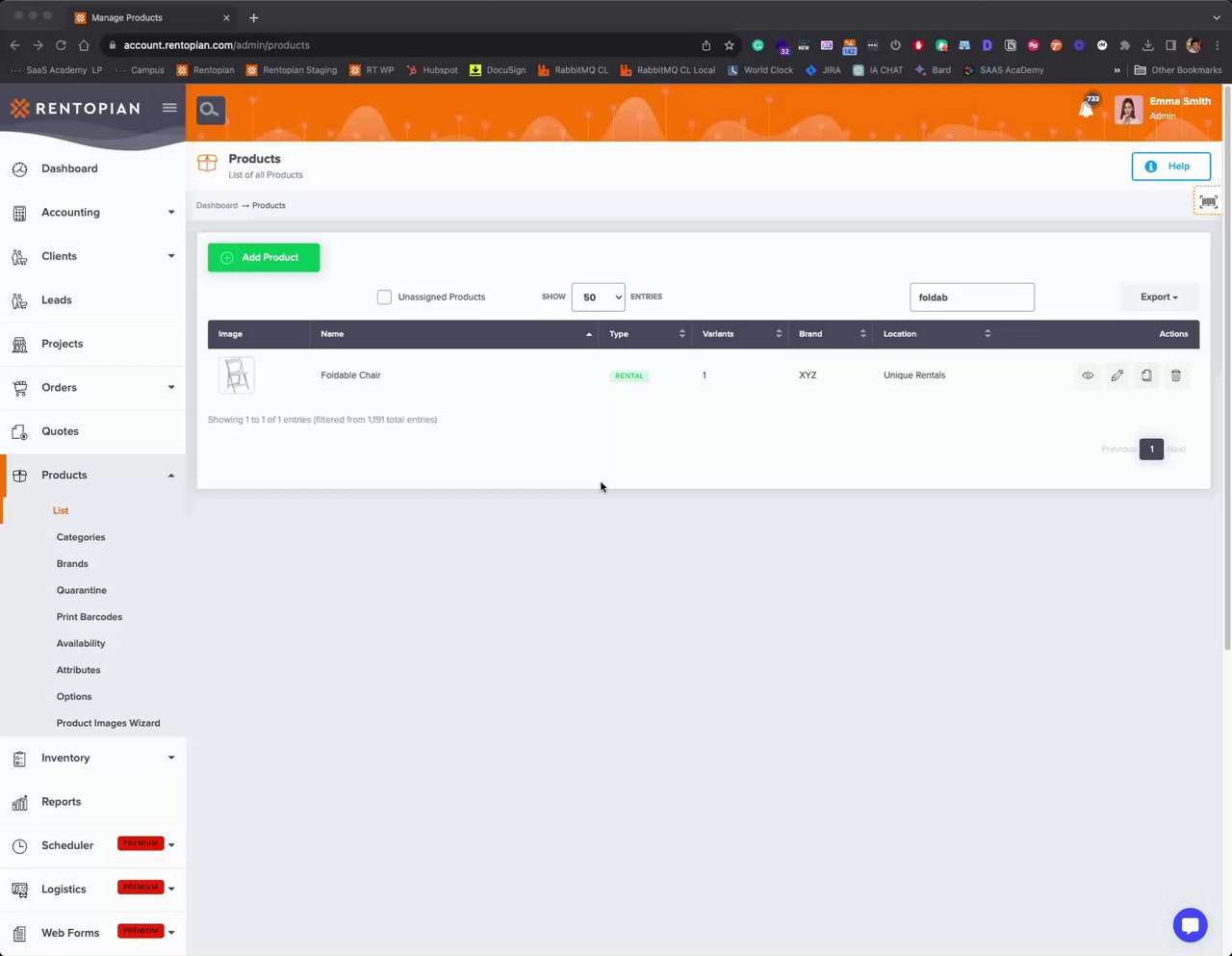Toggle the hamburger sidebar menu icon
Viewport: 1232px width, 956px height.
click(x=169, y=108)
